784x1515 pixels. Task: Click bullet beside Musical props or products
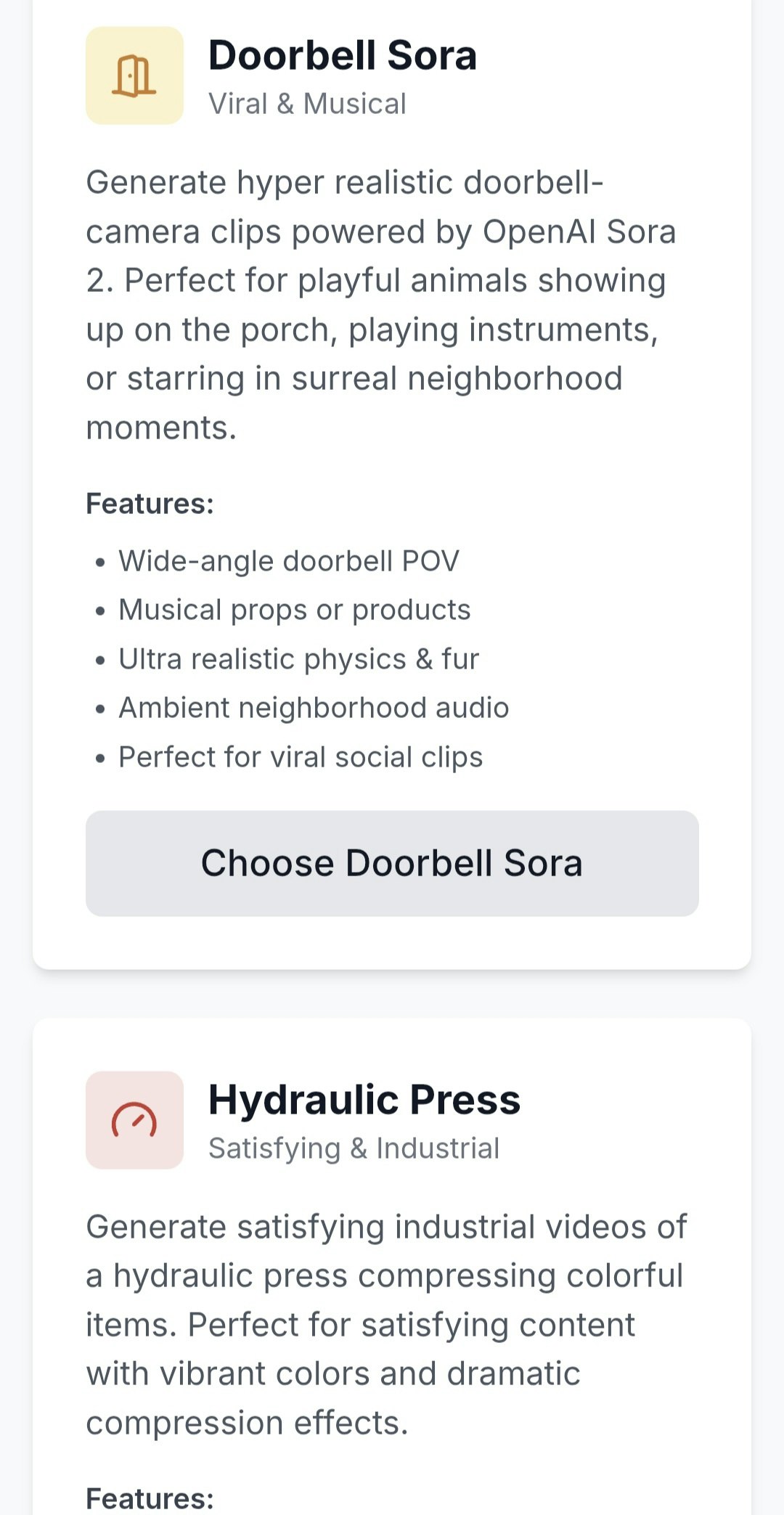click(x=100, y=611)
